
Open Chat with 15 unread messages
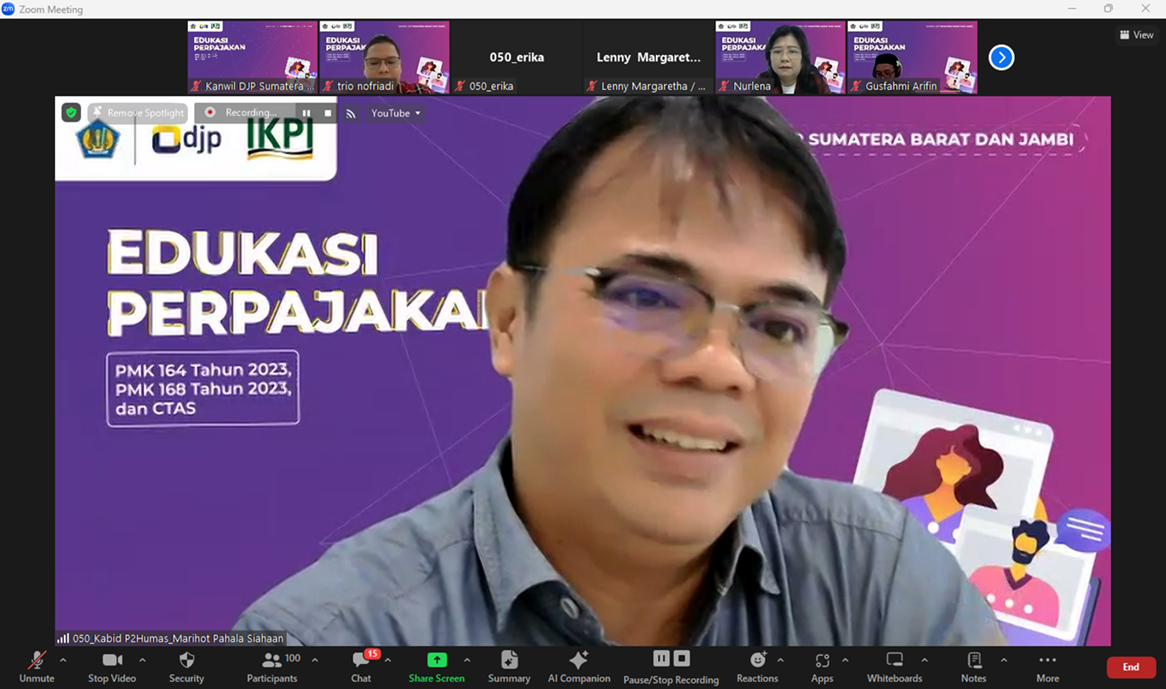[x=361, y=666]
